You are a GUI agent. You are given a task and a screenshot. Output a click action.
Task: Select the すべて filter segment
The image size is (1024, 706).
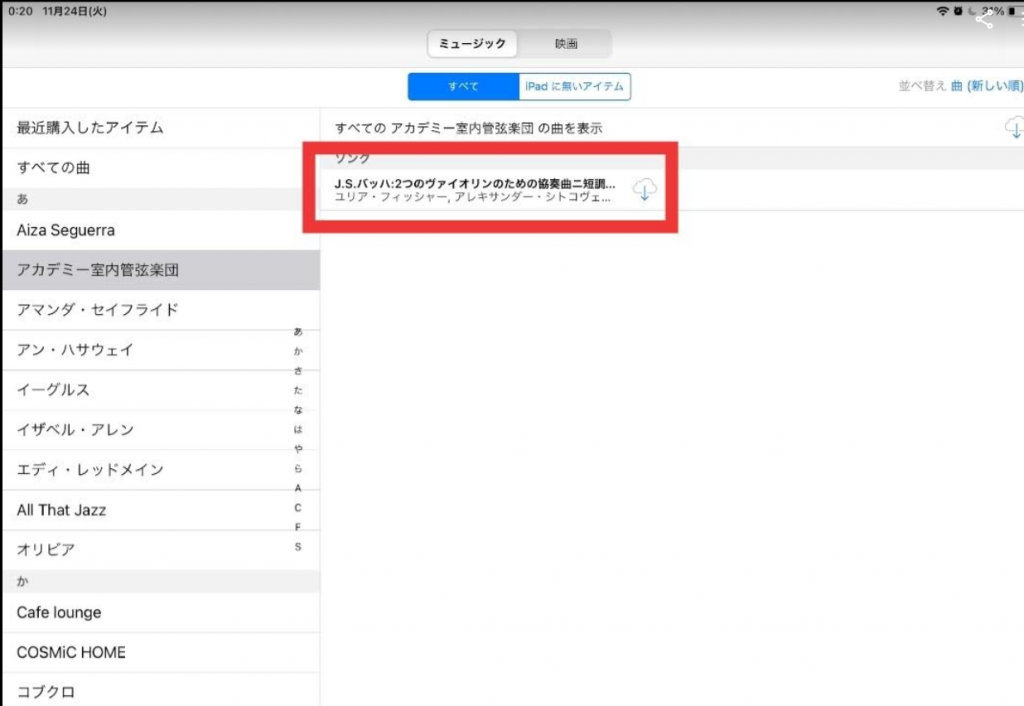coord(463,86)
